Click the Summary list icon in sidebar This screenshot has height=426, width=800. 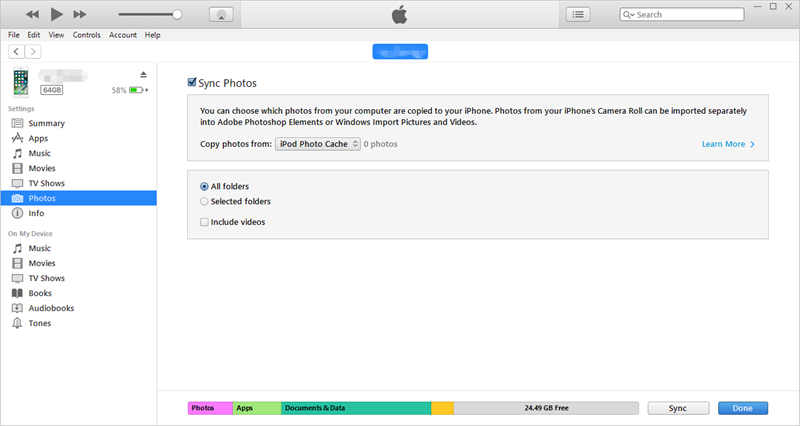point(17,123)
